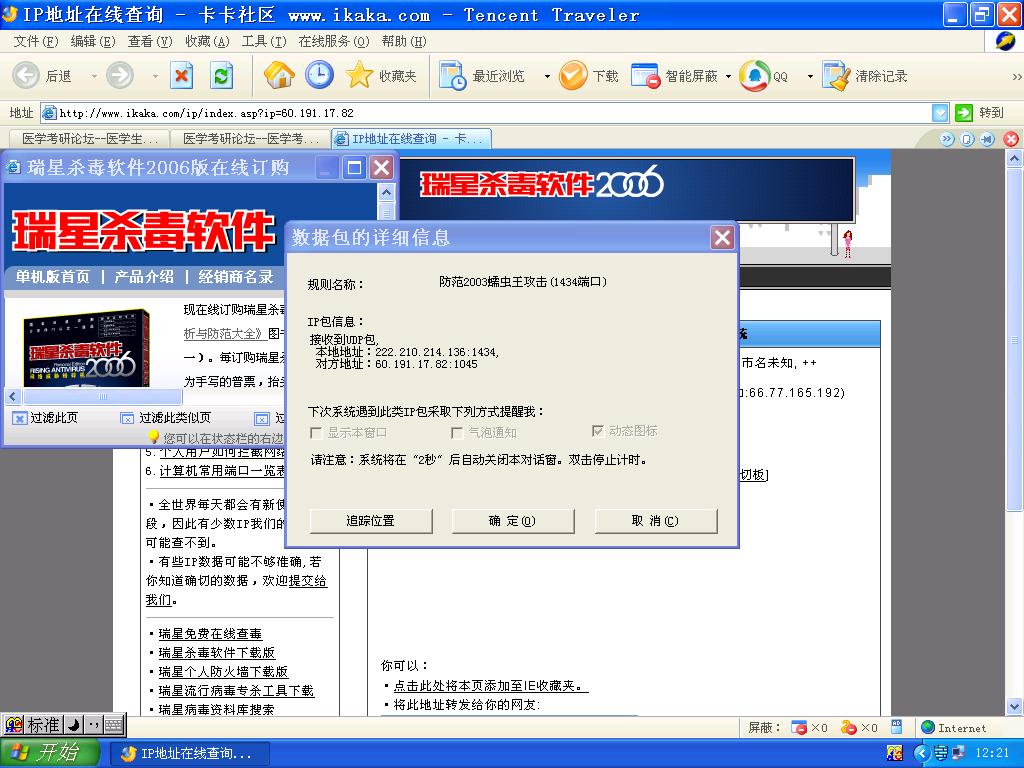Open 瑞星个人防火墙下载版 link

[x=223, y=671]
